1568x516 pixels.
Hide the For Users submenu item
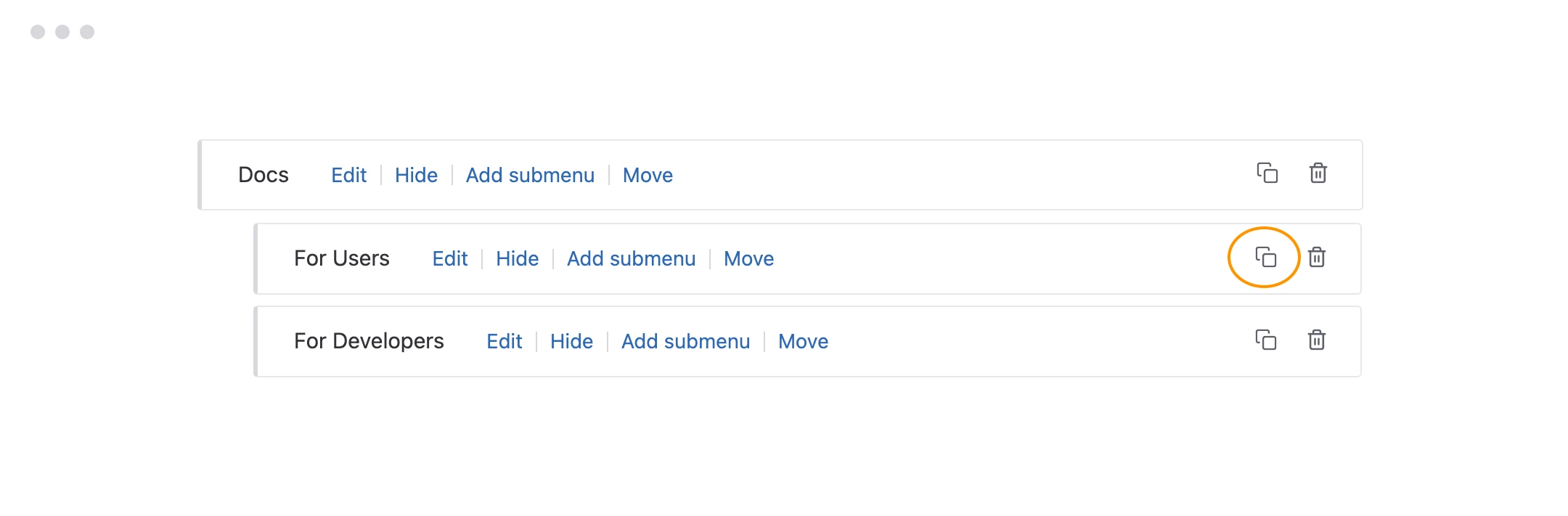coord(517,258)
